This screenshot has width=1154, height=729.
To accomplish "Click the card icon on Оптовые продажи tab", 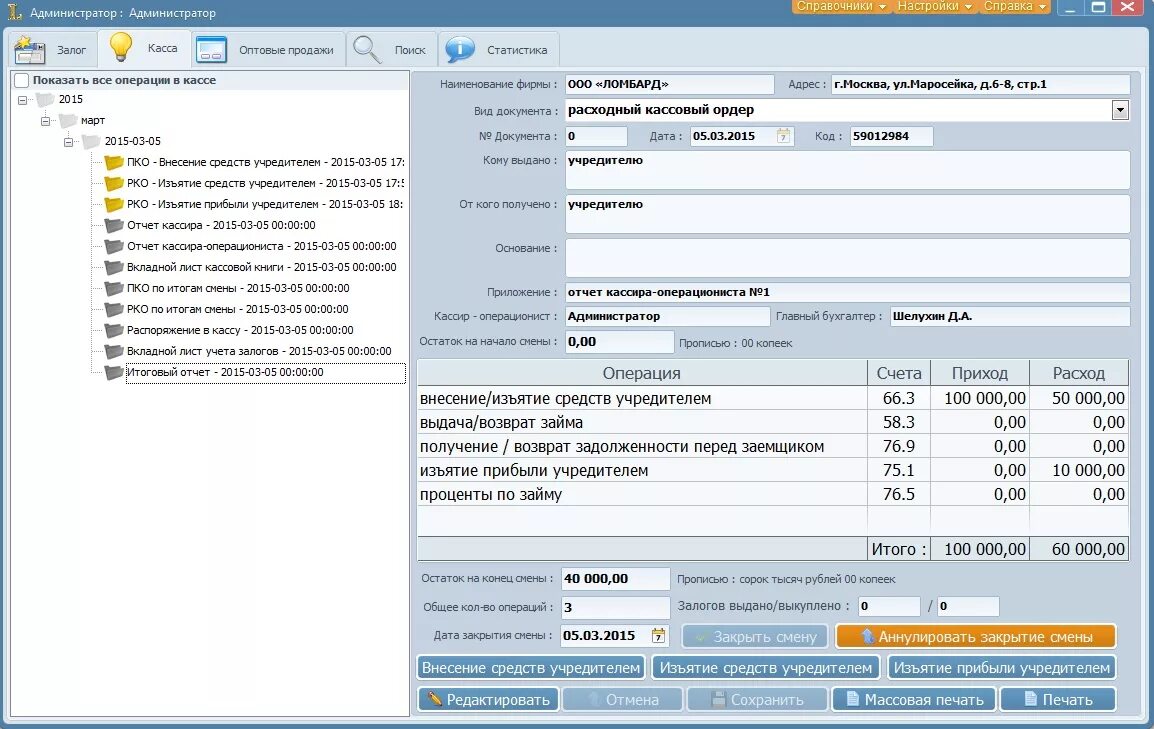I will point(210,50).
